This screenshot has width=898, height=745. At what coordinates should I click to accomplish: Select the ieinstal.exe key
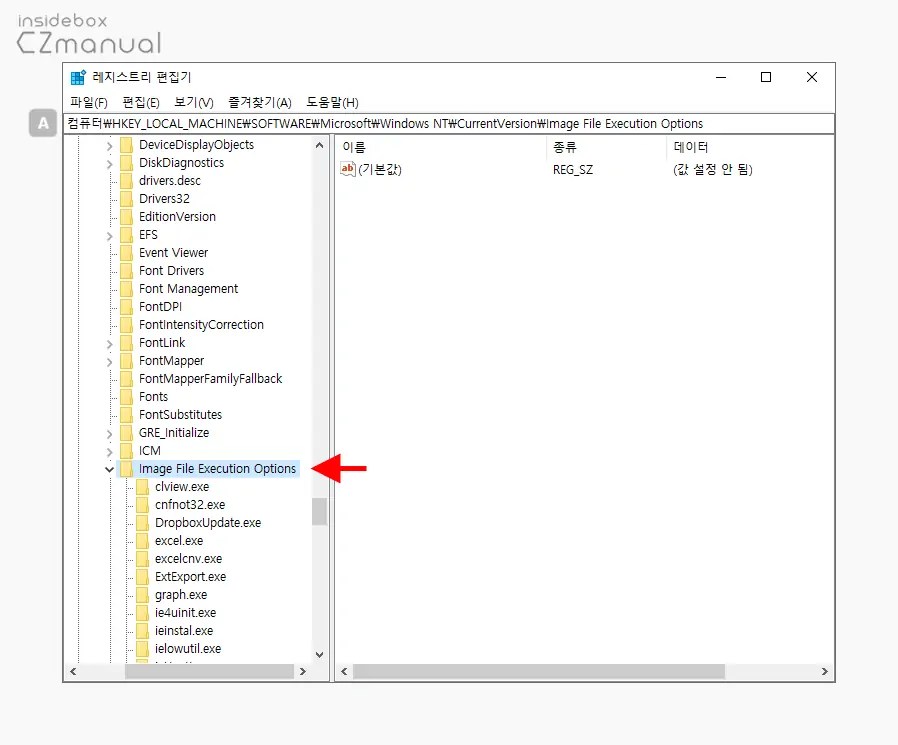(184, 631)
